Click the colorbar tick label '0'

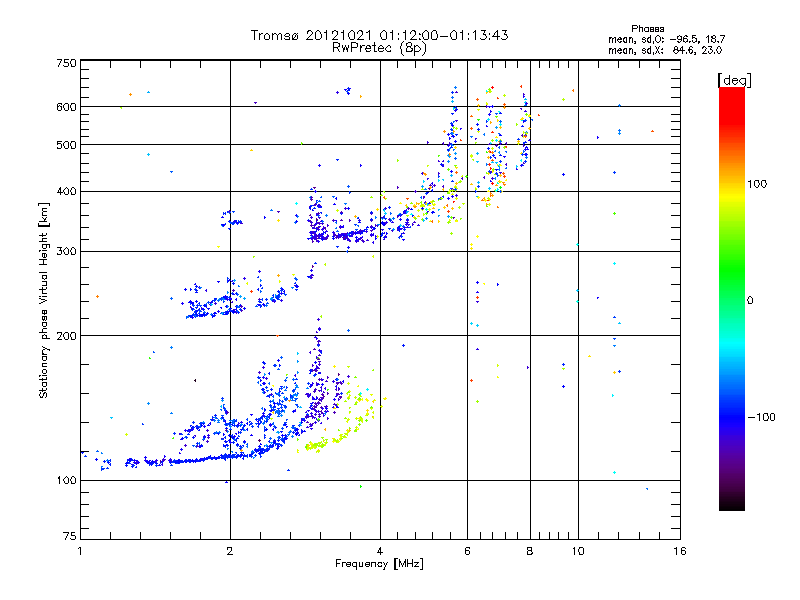click(x=750, y=301)
